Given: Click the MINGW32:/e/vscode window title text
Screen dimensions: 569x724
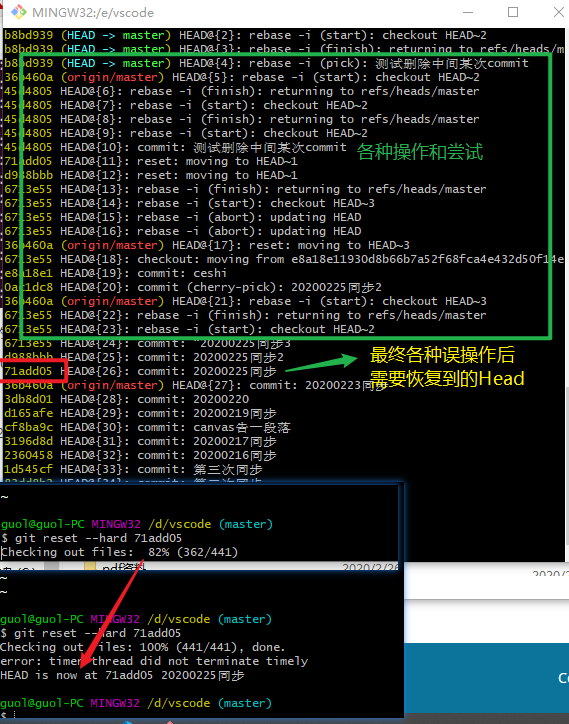Looking at the screenshot, I should [x=93, y=12].
